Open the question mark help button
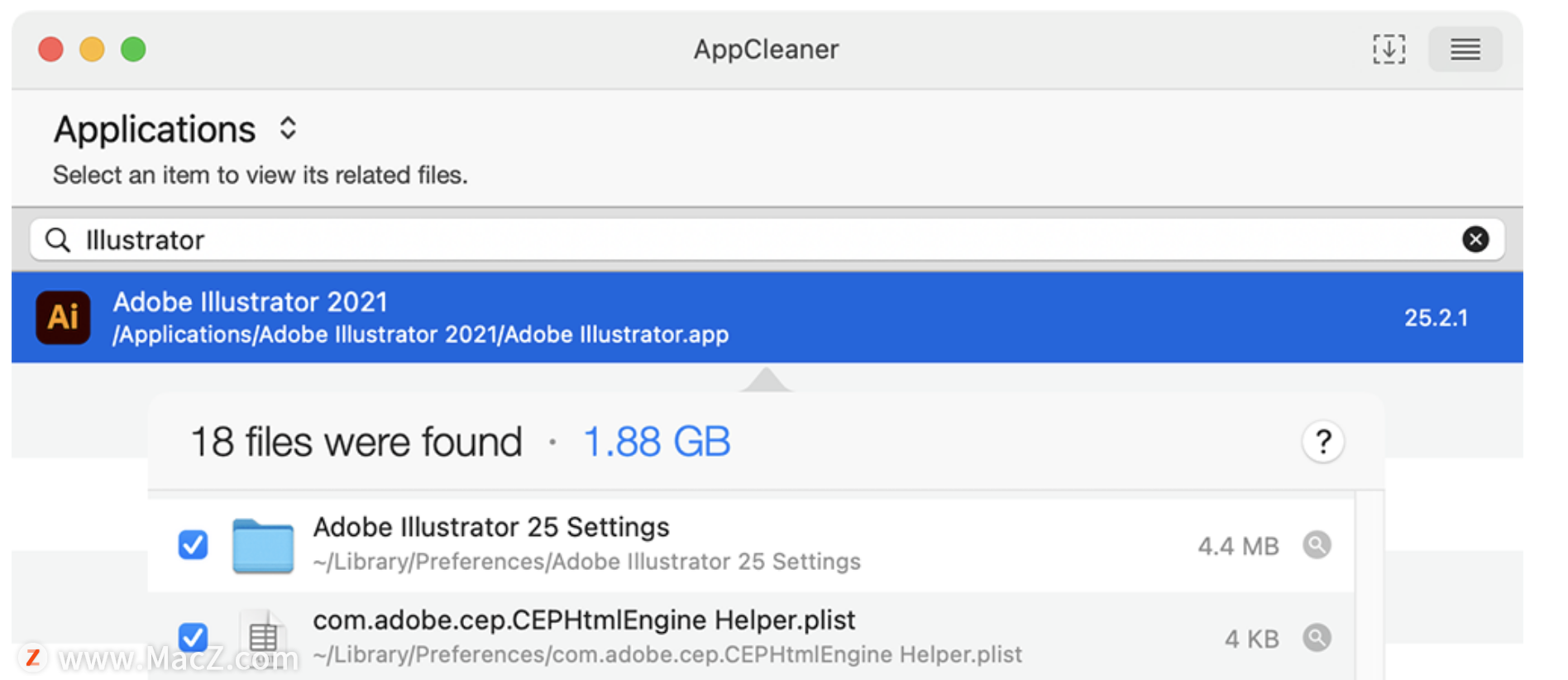The image size is (1568, 680). pyautogui.click(x=1323, y=442)
